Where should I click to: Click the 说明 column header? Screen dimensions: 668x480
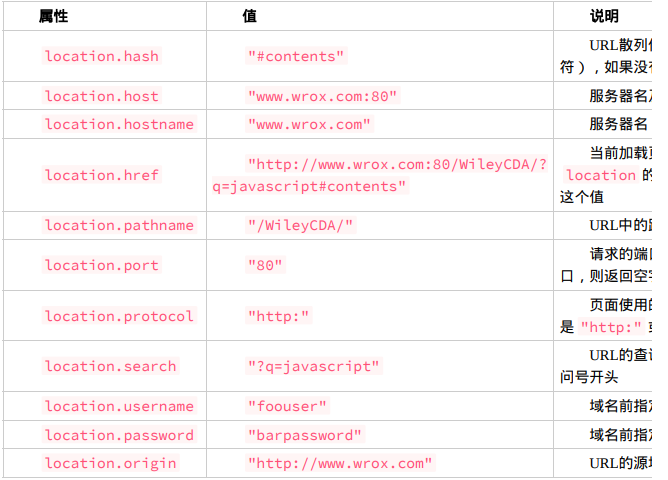pos(604,16)
